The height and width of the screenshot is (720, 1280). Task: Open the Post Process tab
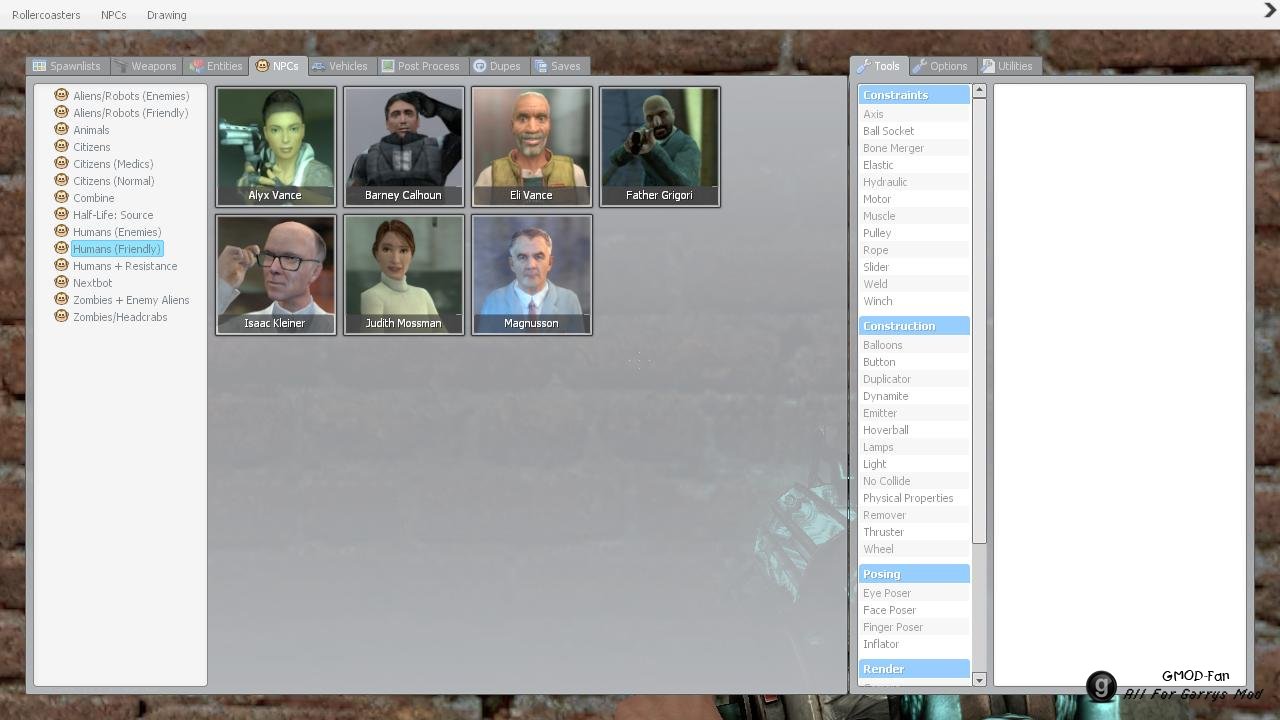(421, 66)
